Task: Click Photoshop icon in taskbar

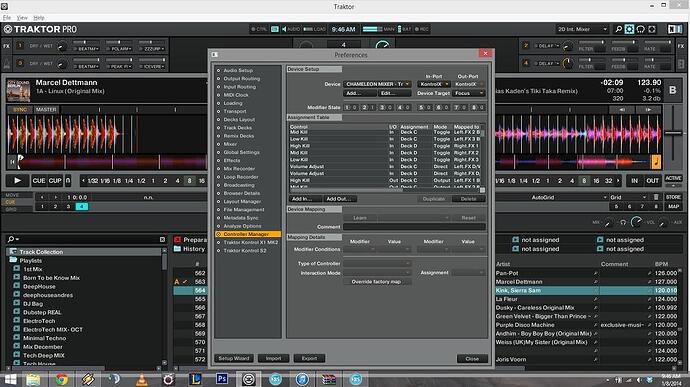Action: pos(222,379)
